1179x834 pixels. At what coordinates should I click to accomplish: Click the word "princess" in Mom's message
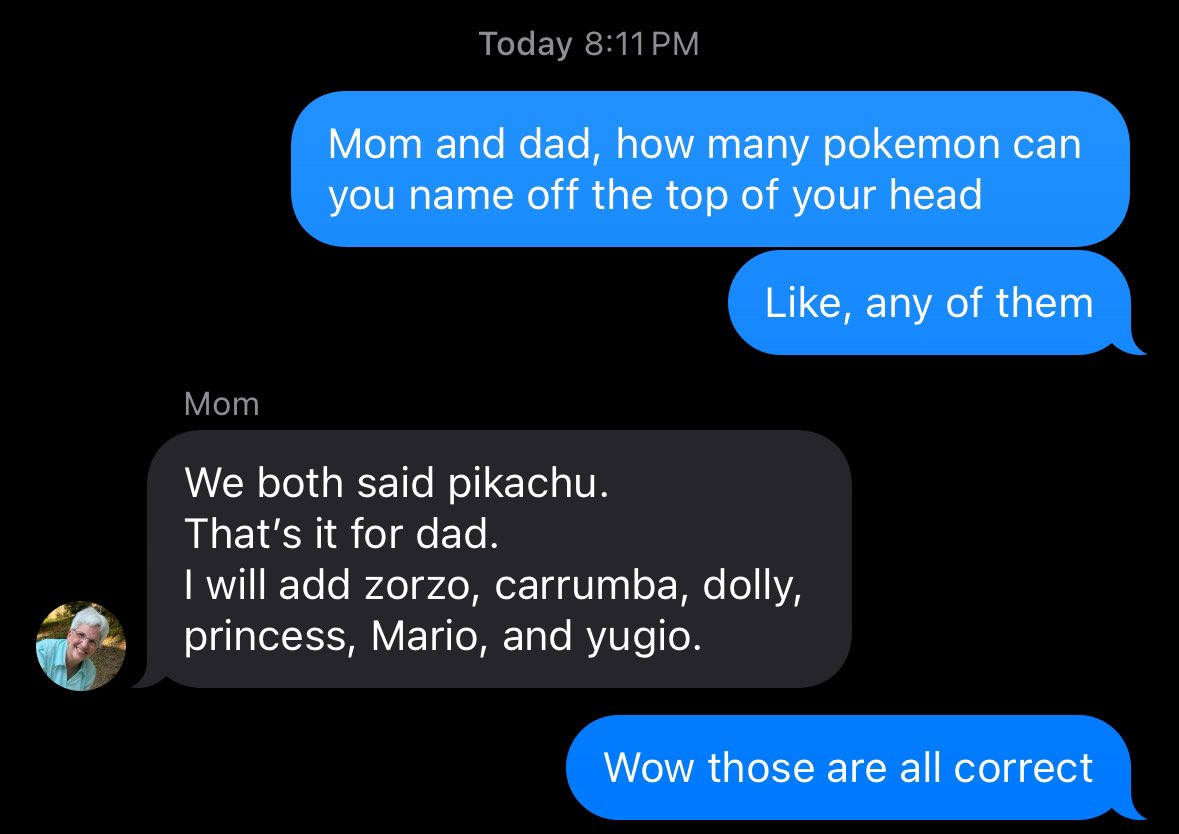(x=265, y=638)
